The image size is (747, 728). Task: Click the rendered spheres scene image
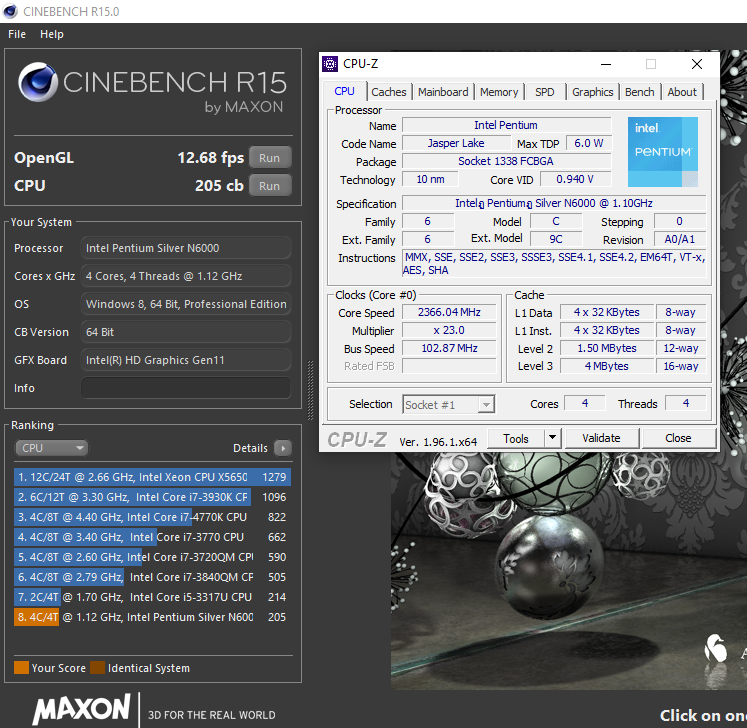coord(569,570)
